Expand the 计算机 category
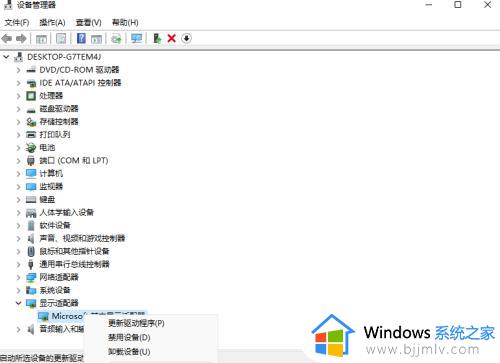500x363 pixels. point(18,174)
